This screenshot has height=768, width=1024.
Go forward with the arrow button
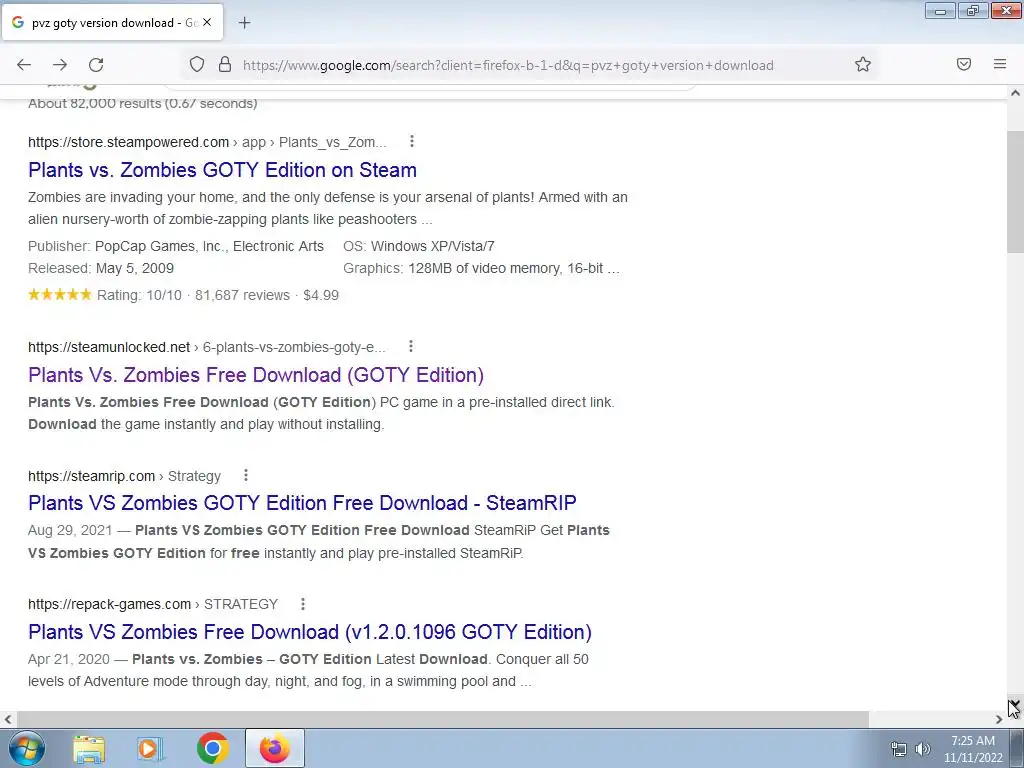60,65
